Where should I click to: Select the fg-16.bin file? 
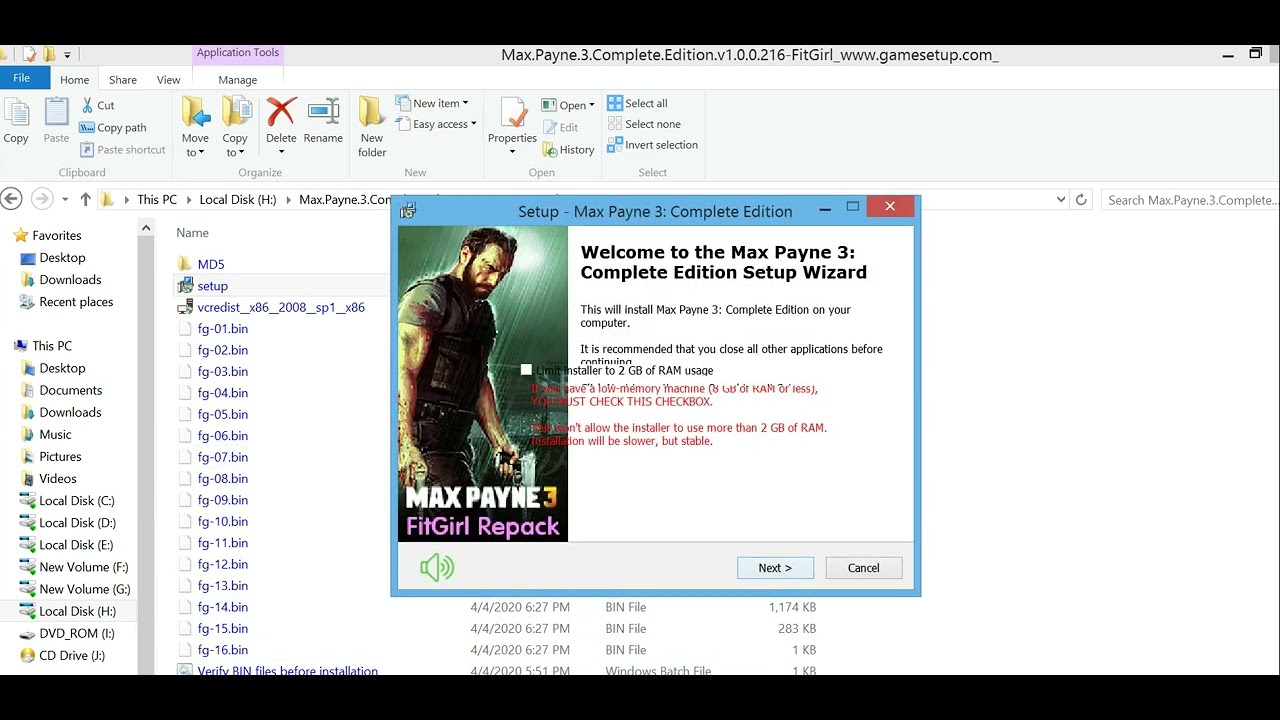[223, 650]
